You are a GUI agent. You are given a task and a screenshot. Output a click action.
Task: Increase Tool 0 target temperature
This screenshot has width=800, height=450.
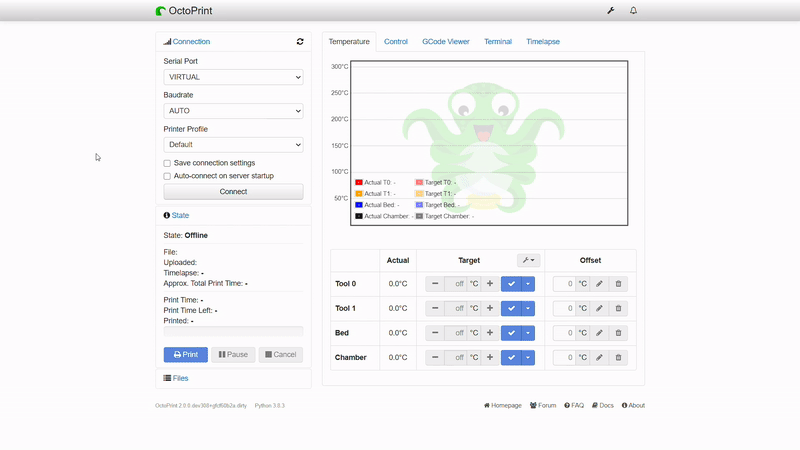pos(490,284)
